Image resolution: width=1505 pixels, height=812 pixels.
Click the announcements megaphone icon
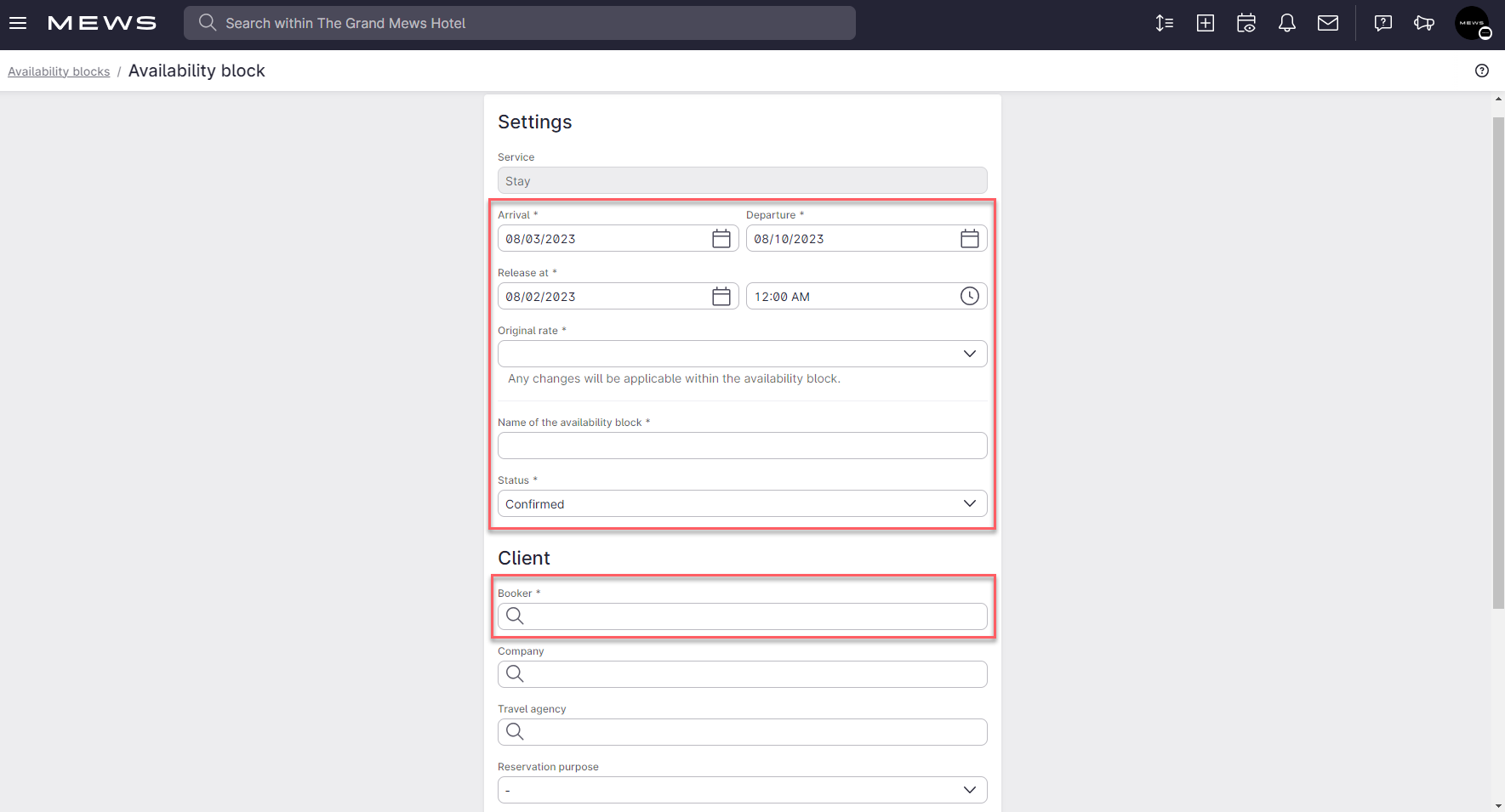[1424, 23]
